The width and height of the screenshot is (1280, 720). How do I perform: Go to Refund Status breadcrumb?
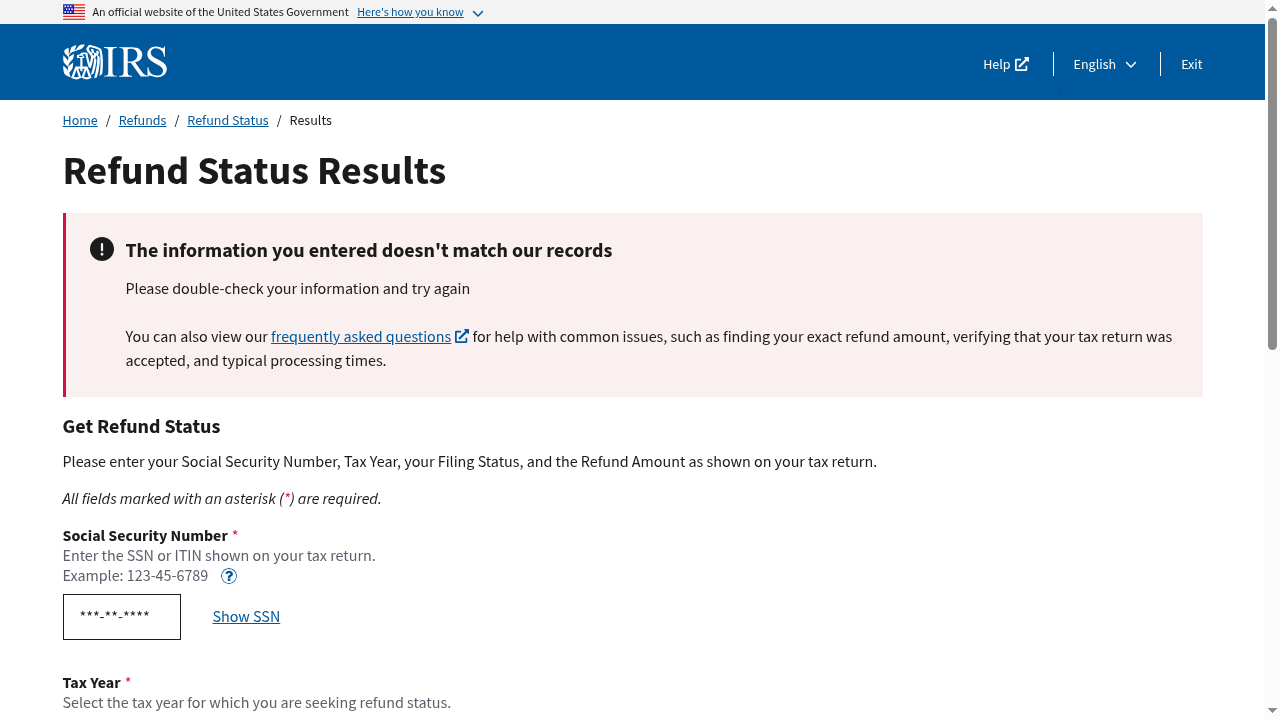click(x=228, y=120)
